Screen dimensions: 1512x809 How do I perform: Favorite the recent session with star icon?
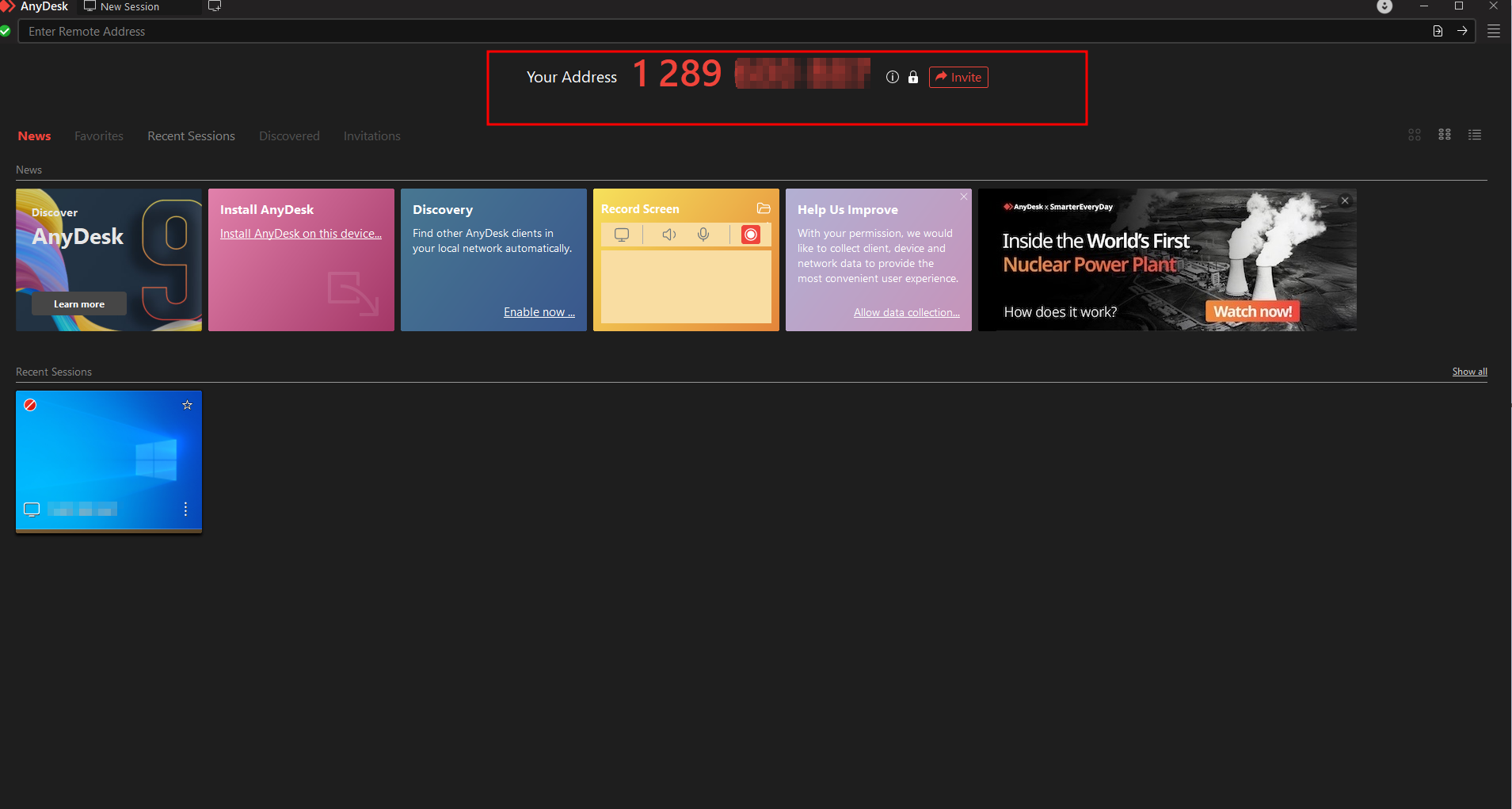(187, 405)
